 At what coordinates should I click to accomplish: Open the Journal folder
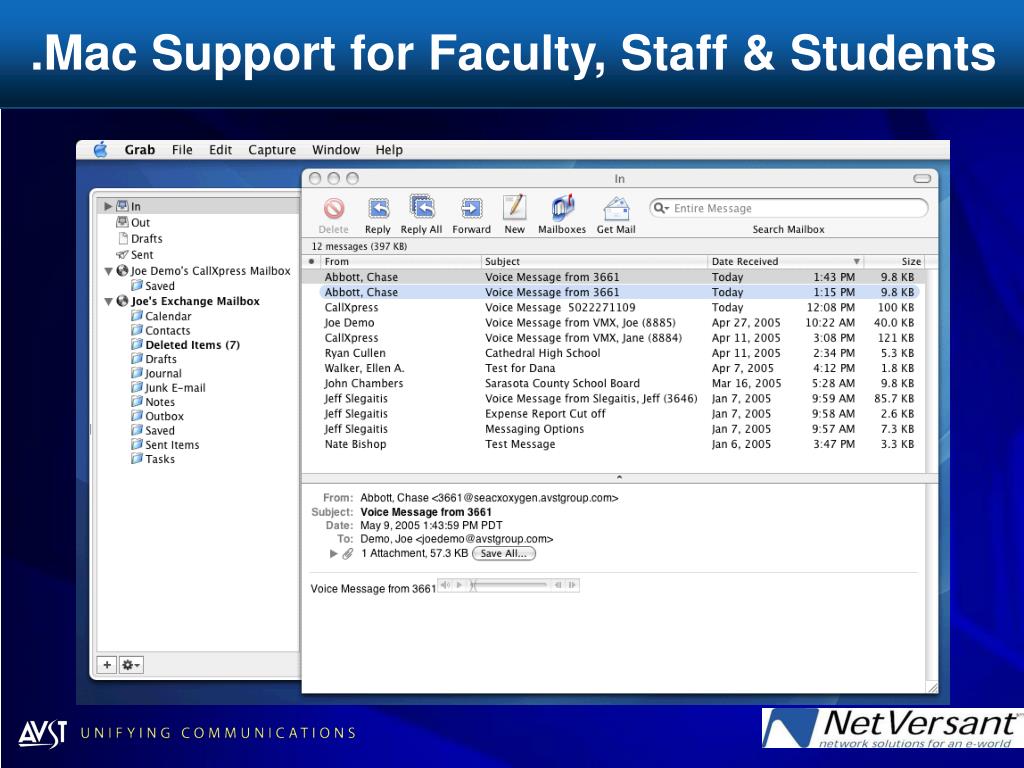point(163,374)
